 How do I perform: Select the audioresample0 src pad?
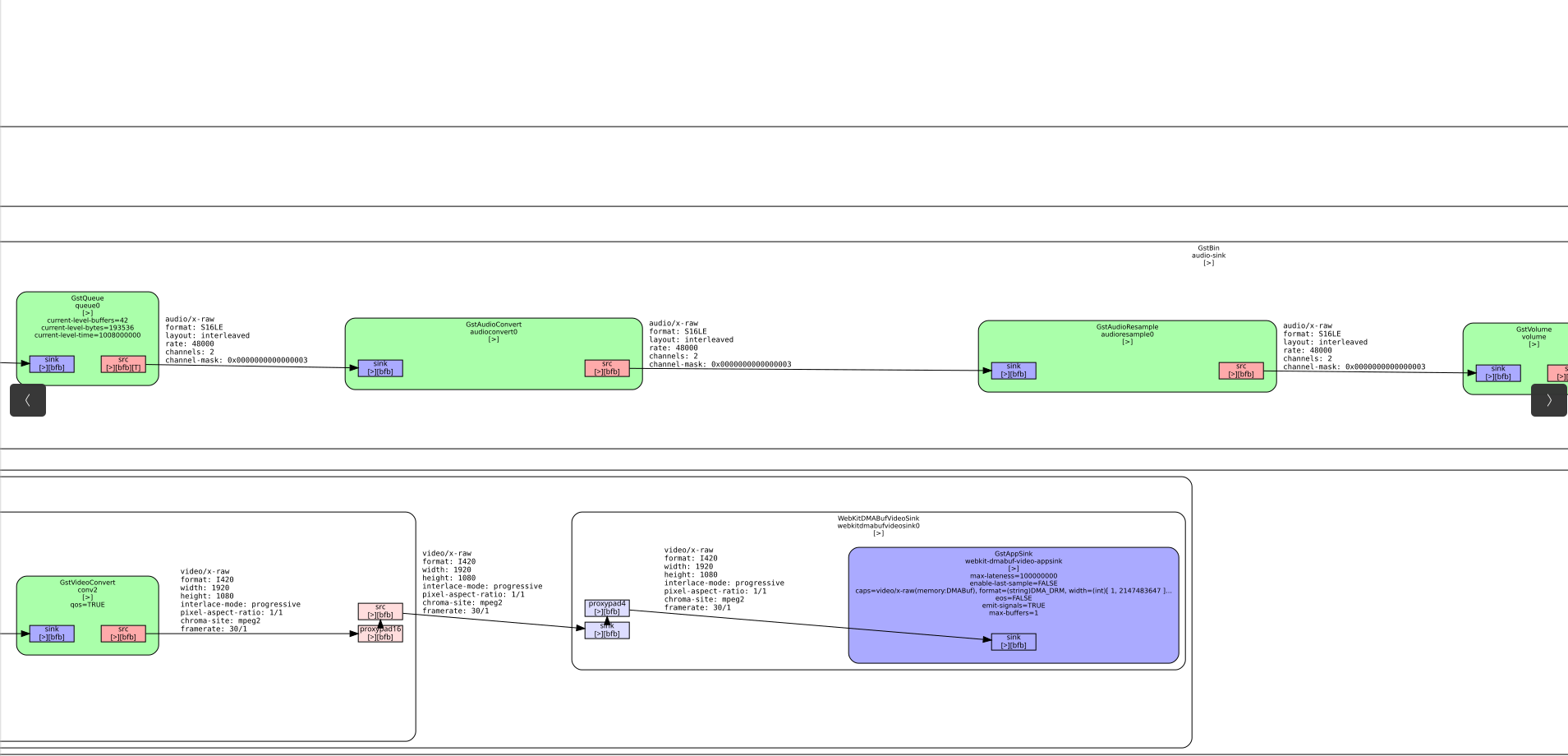tap(1240, 371)
